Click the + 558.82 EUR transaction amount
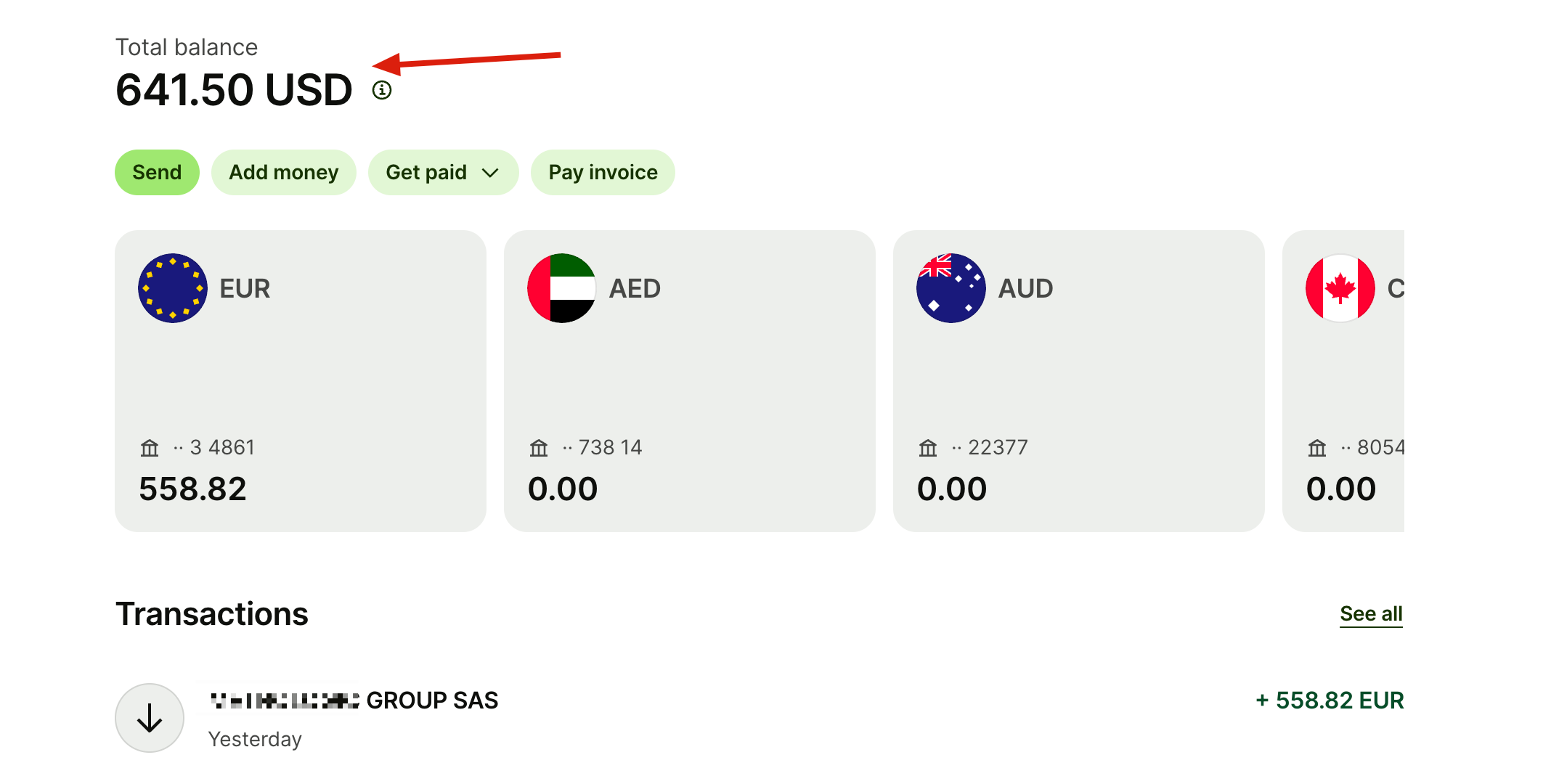 tap(1330, 701)
